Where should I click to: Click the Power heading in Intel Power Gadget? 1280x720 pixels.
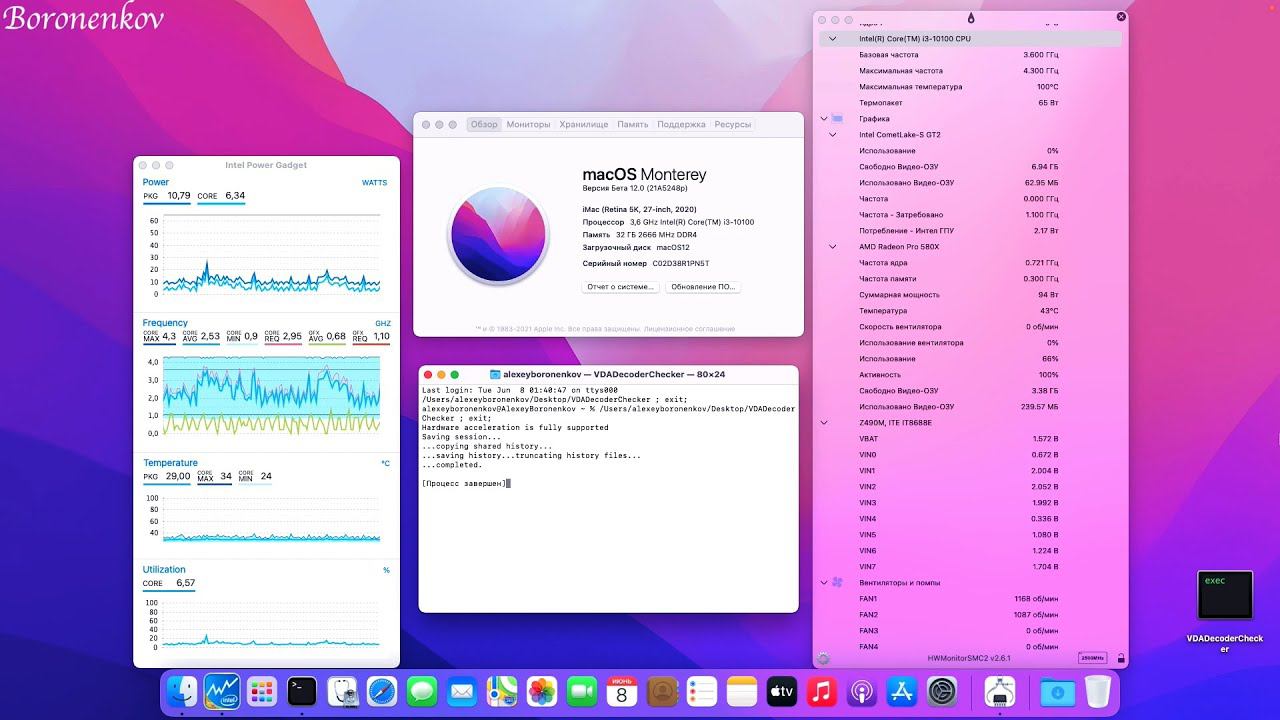[156, 182]
